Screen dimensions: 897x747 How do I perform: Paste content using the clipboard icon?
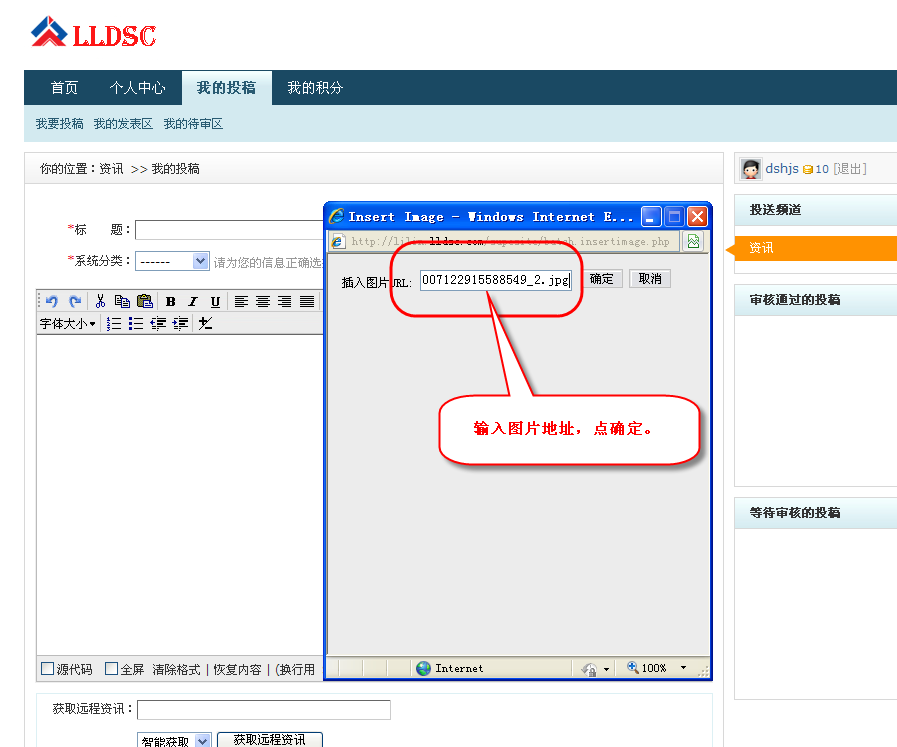[x=145, y=301]
